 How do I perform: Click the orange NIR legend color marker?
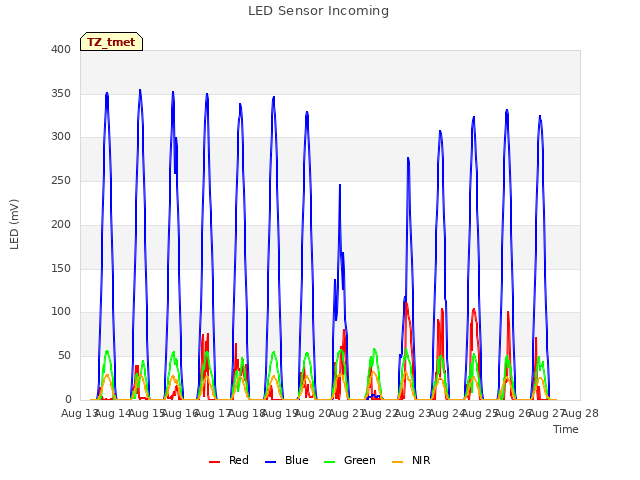tap(397, 462)
